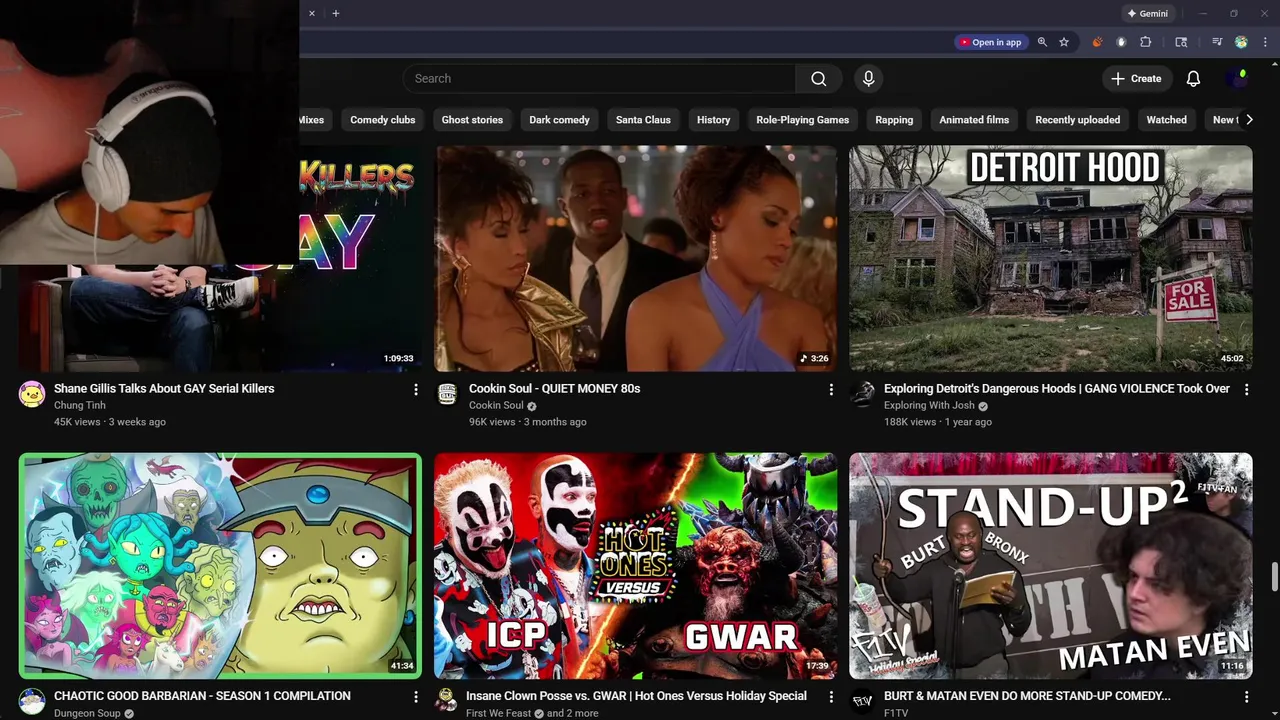Open First We Feast channel avatar
This screenshot has width=1280, height=720.
coord(447,701)
